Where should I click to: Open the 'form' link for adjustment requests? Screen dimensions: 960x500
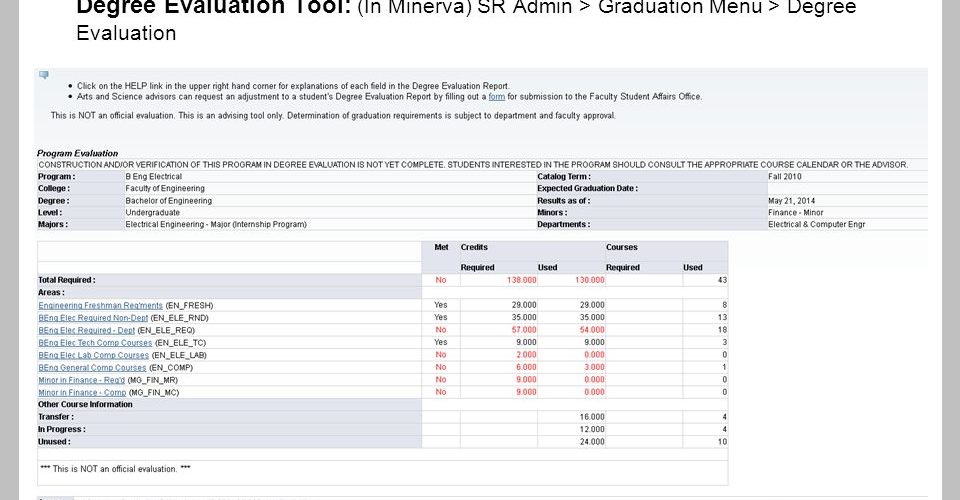496,97
